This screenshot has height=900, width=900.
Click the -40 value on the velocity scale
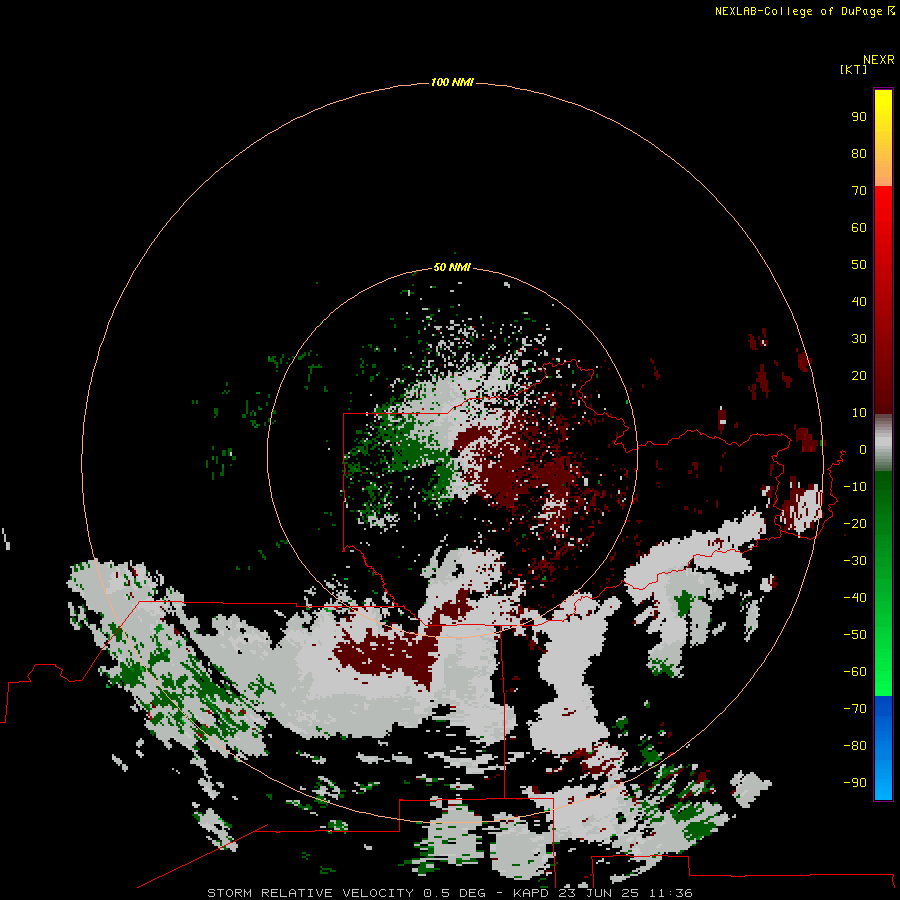855,598
